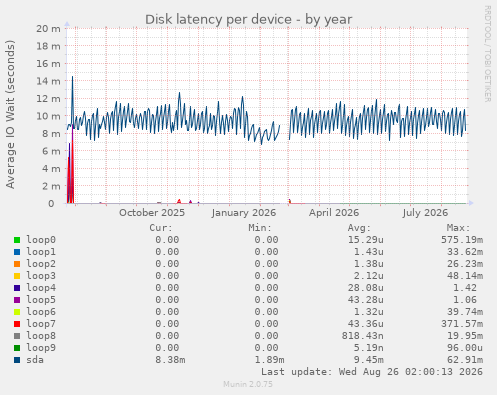The width and height of the screenshot is (497, 395).
Task: Click the loop5 purple color swatch
Action: coord(17,300)
